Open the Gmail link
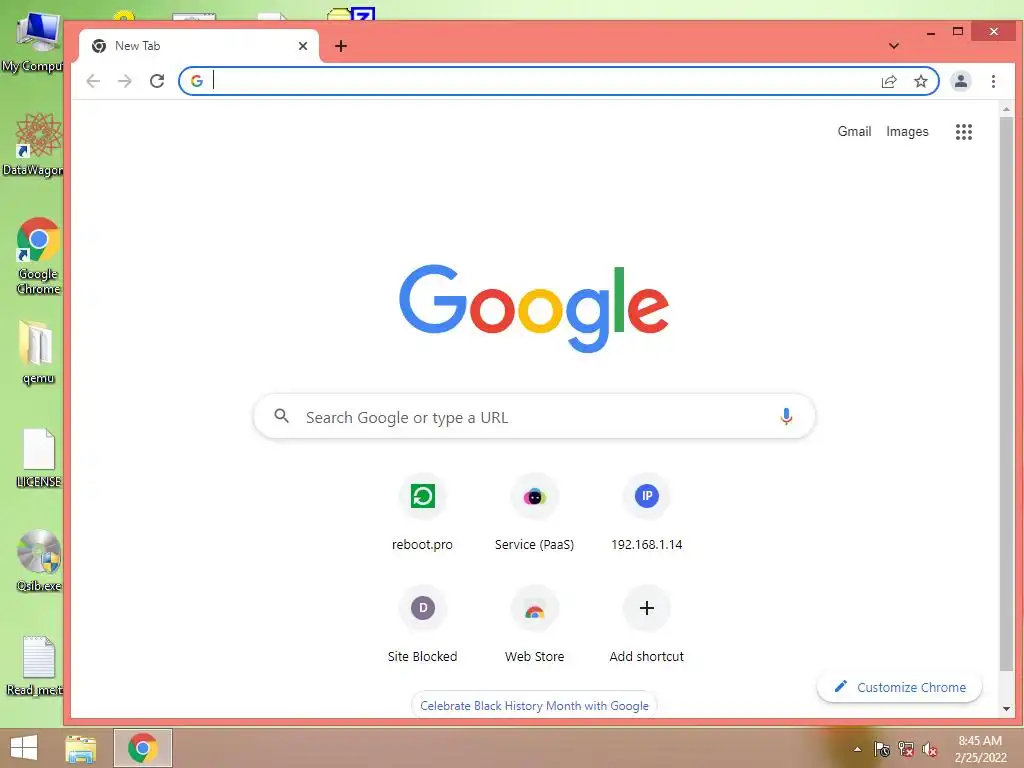This screenshot has height=768, width=1024. coord(854,131)
